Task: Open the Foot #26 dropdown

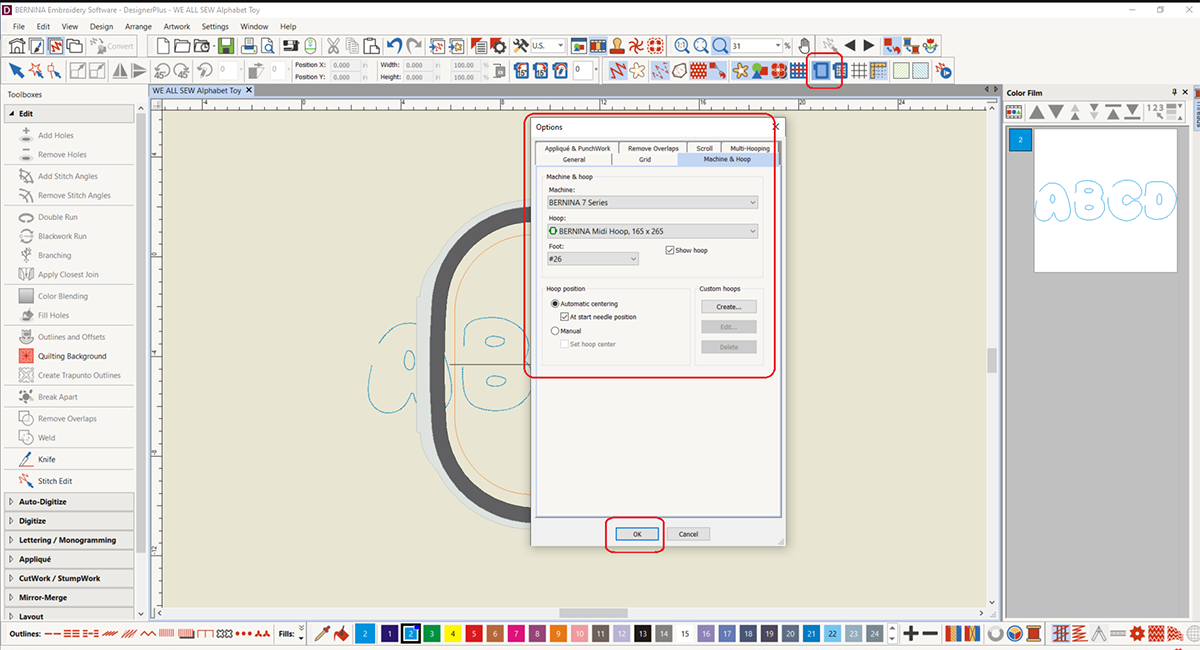Action: pyautogui.click(x=592, y=259)
